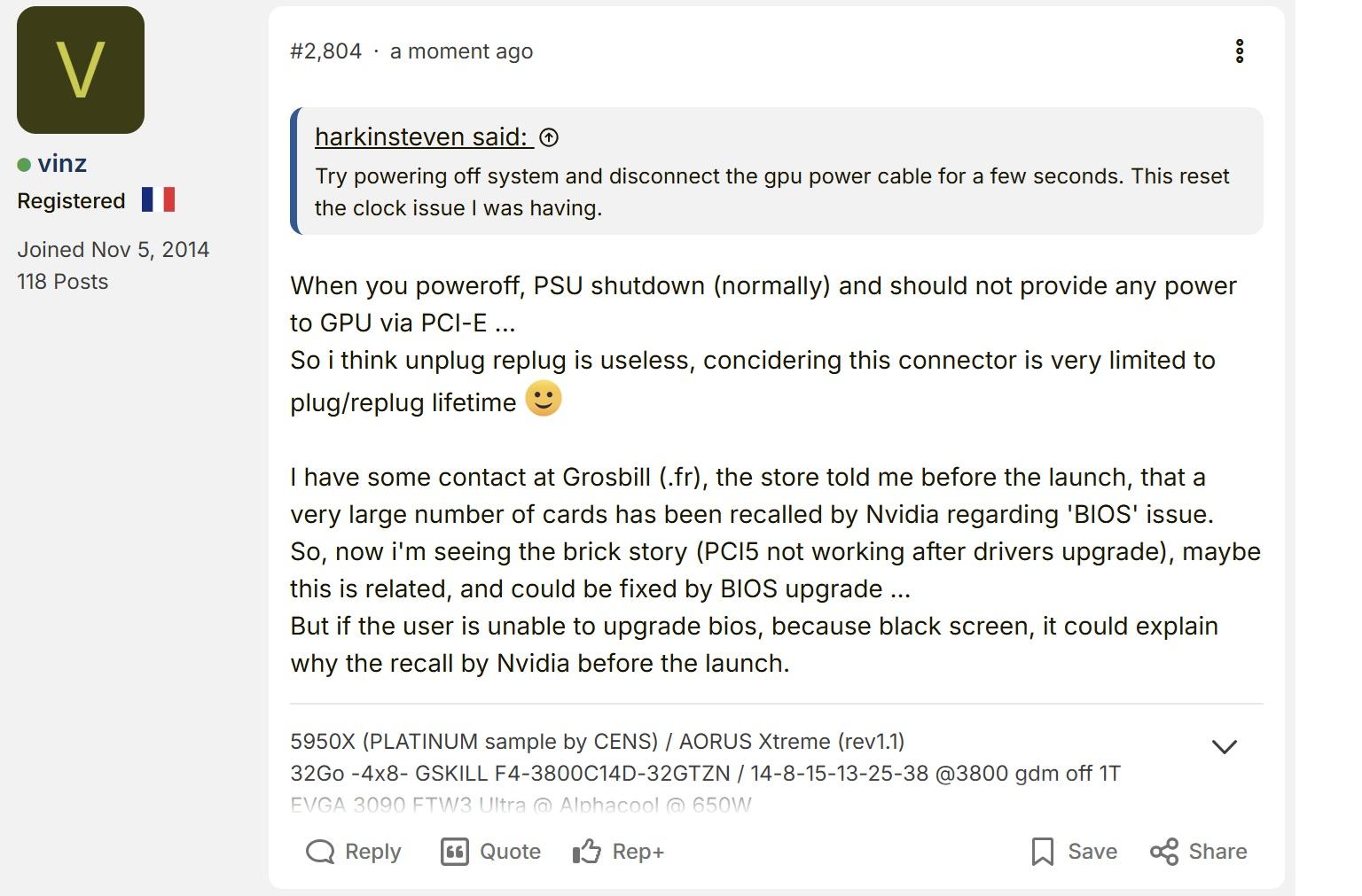Screen dimensions: 1362x896
Task: Expand the signature with the chevron
Action: (x=1224, y=747)
